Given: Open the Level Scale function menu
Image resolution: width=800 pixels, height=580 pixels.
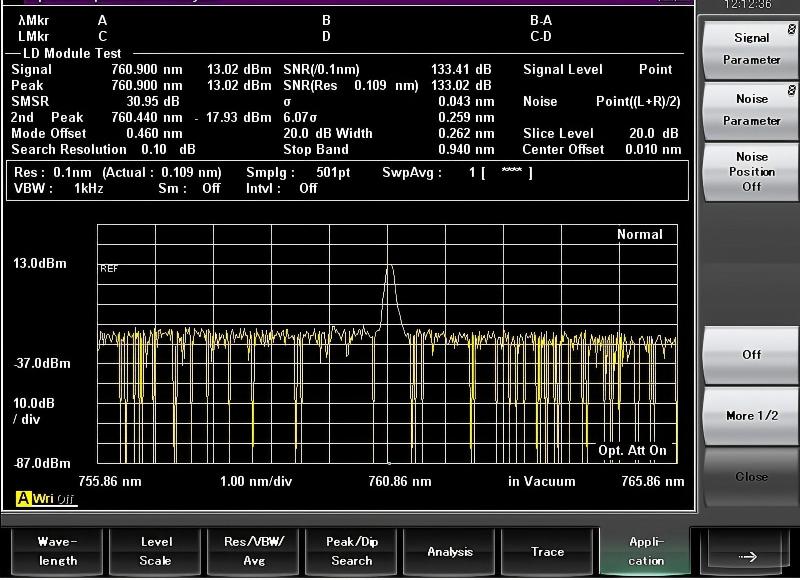Looking at the screenshot, I should pos(156,551).
